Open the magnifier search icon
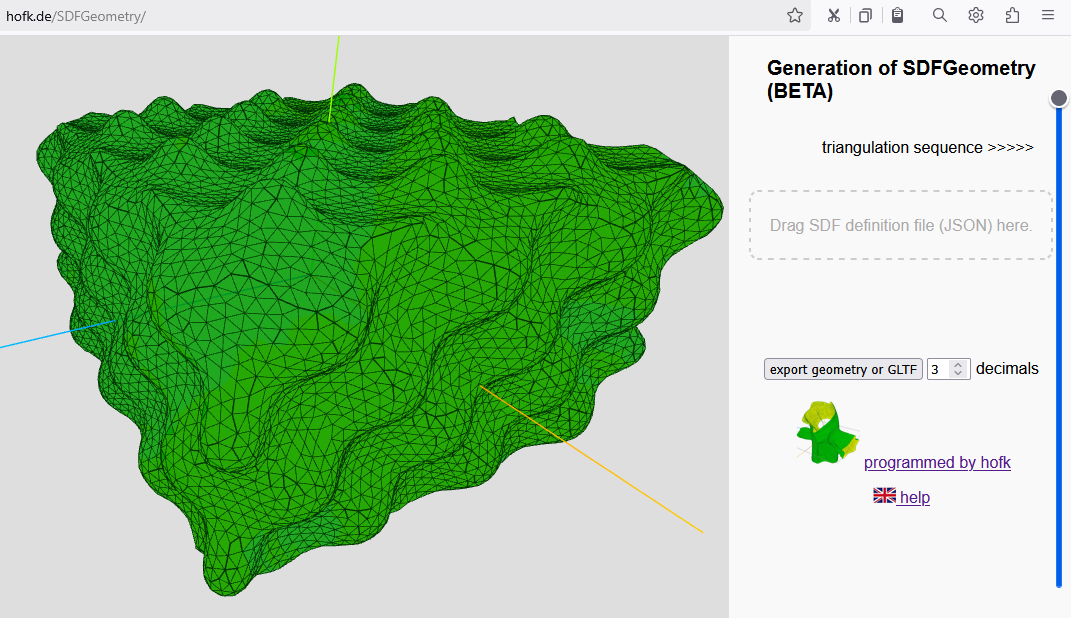 tap(940, 15)
